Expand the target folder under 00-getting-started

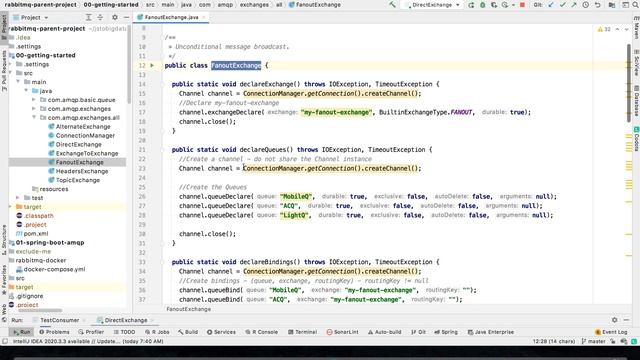(x=11, y=207)
